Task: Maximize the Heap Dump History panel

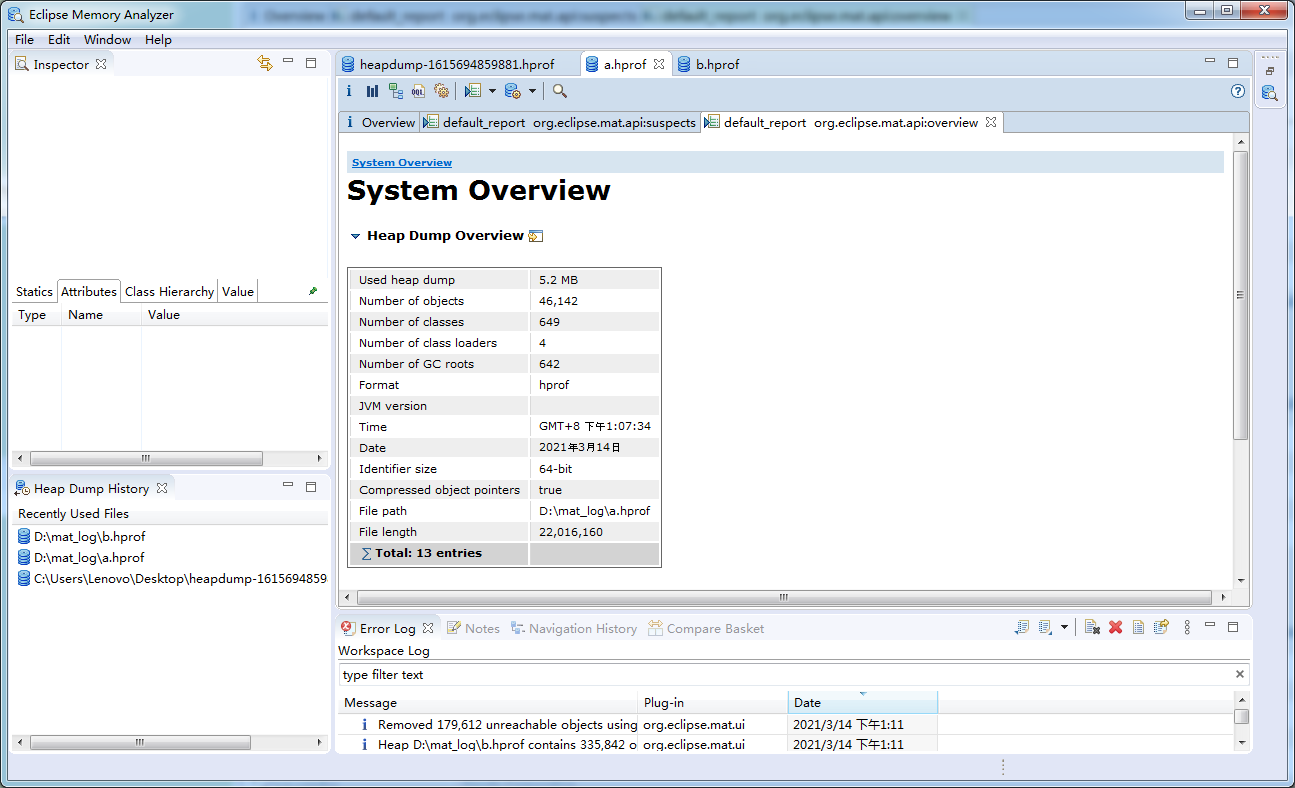Action: tap(311, 486)
